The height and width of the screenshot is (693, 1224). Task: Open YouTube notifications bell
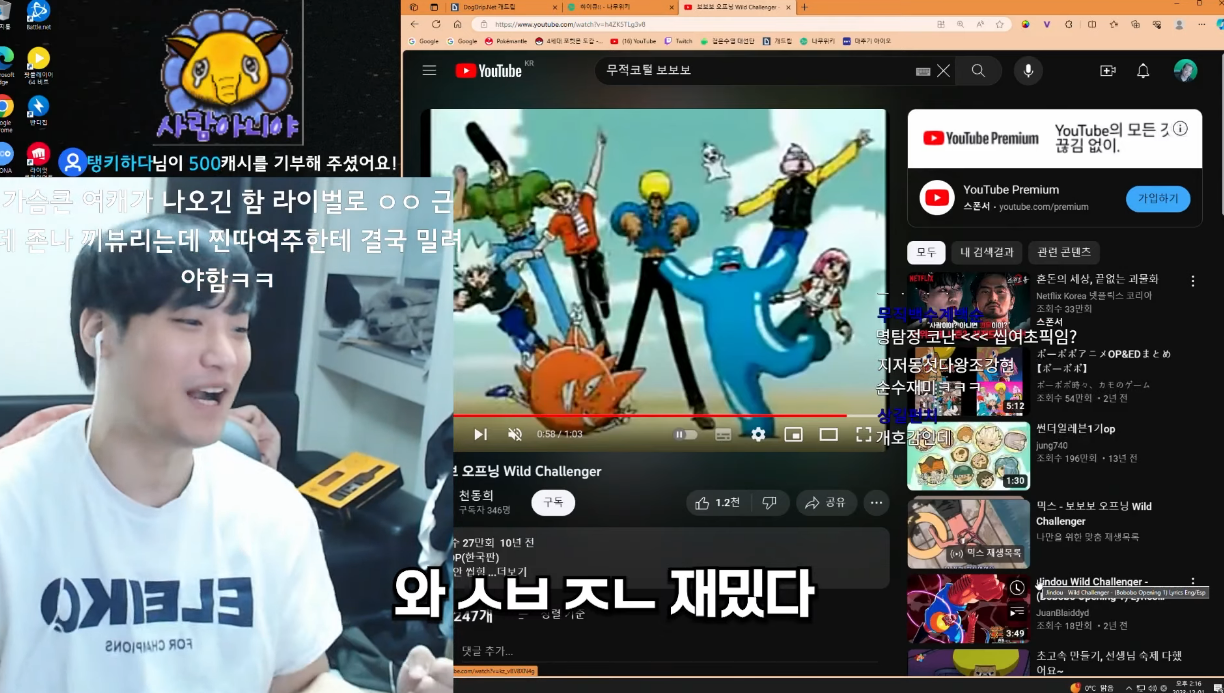pyautogui.click(x=1143, y=71)
